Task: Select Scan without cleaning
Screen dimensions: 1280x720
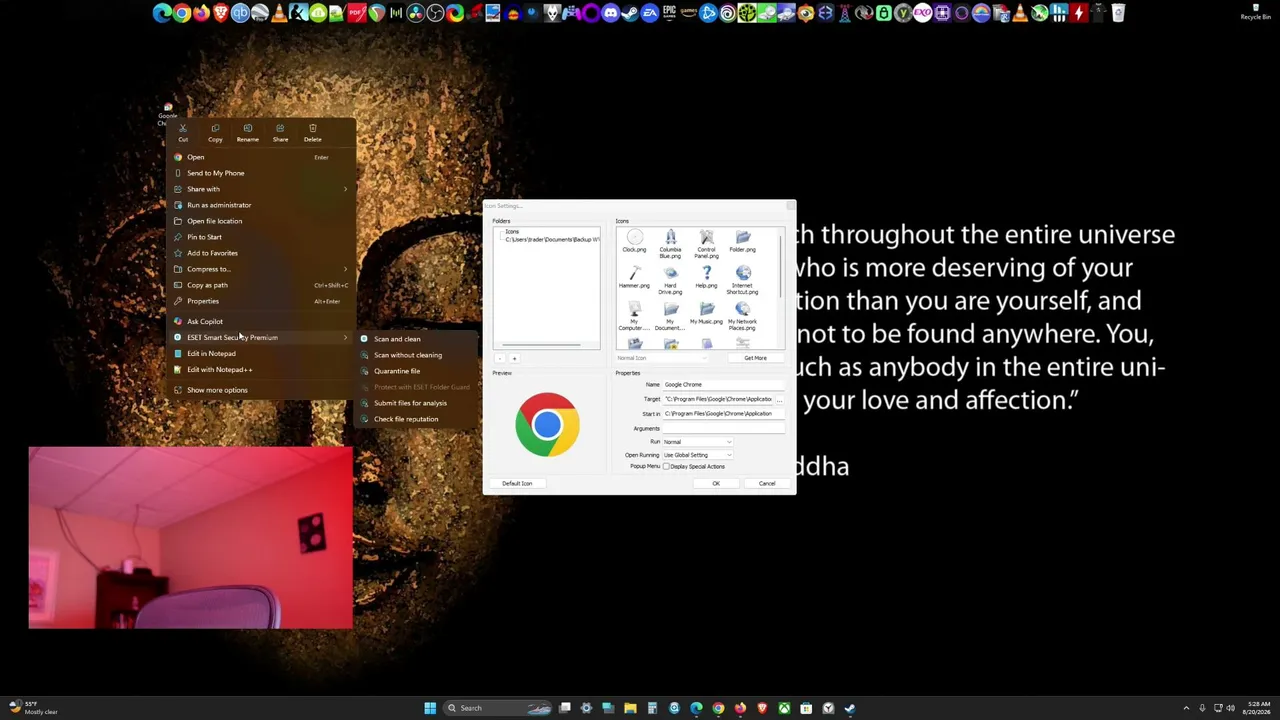Action: [x=415, y=355]
